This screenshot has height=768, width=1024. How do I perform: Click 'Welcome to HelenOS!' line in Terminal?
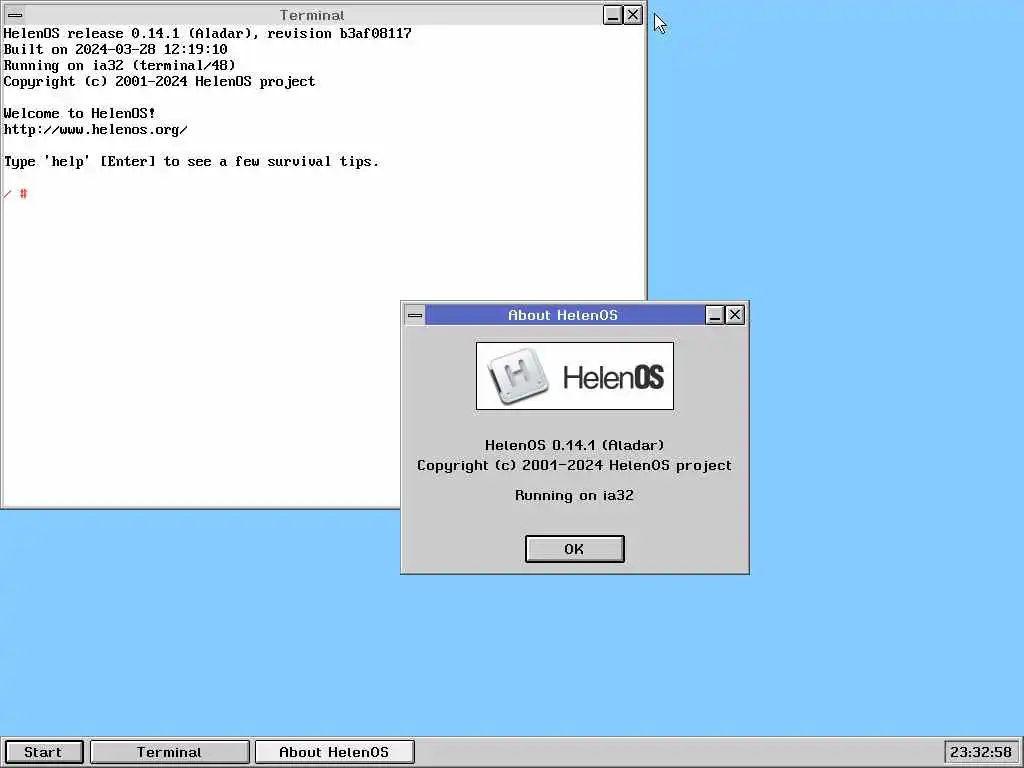tap(80, 113)
